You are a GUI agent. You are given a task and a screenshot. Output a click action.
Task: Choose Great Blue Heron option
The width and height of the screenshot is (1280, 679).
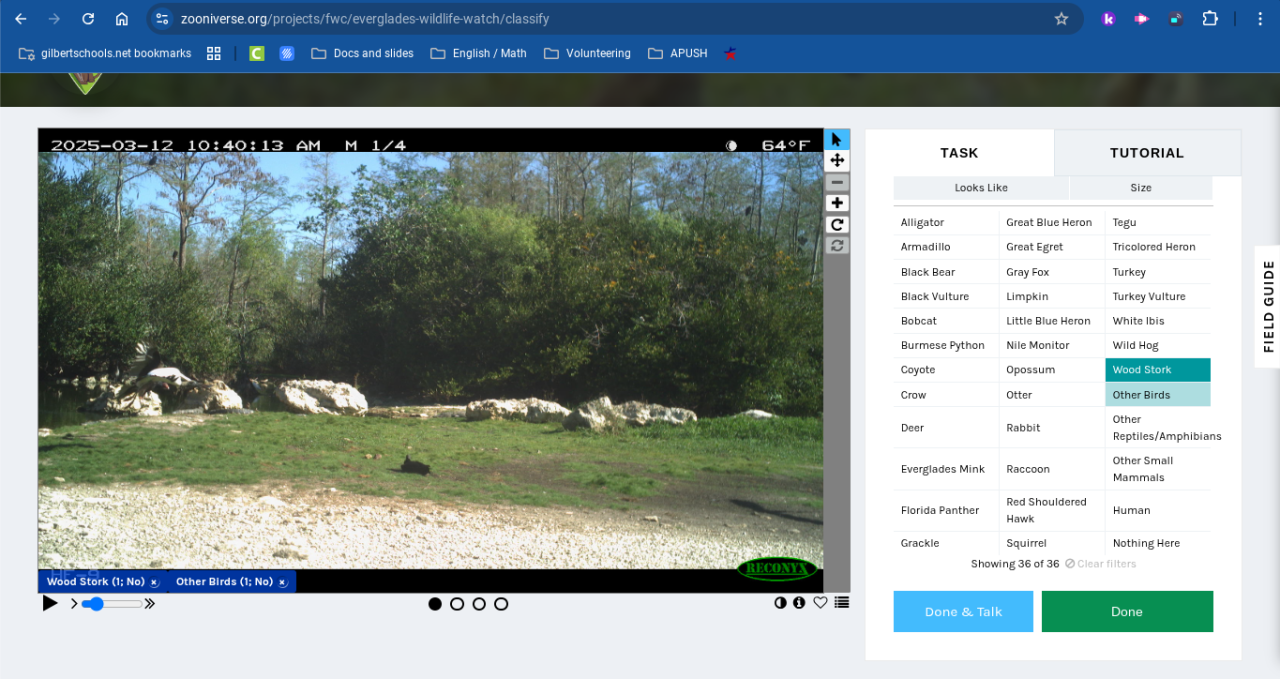(x=1052, y=222)
